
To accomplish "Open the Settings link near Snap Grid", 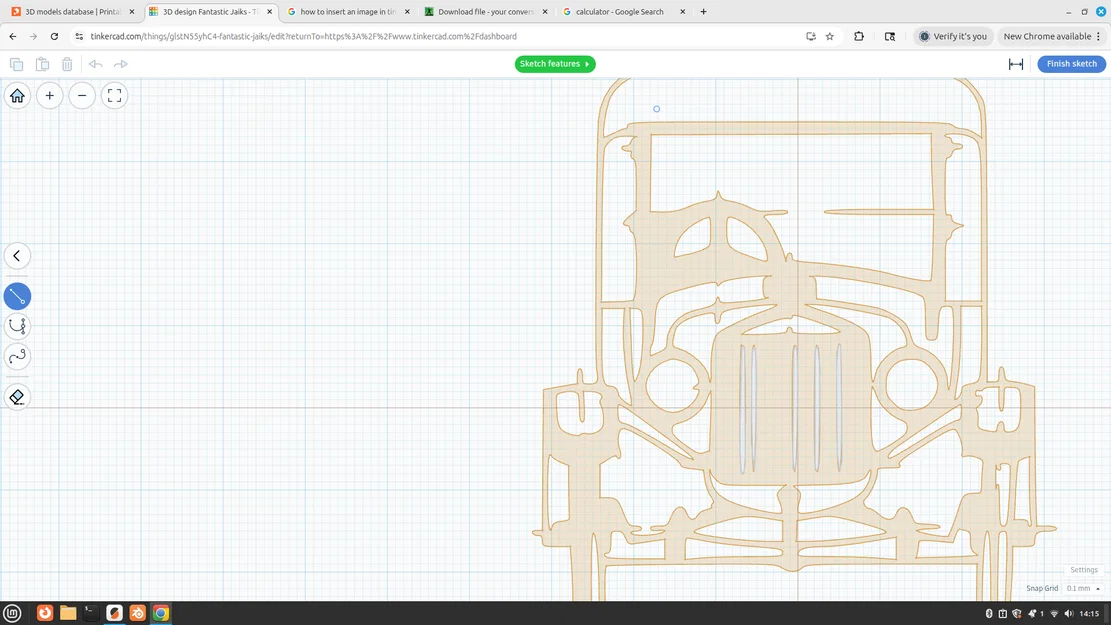I will pos(1083,570).
